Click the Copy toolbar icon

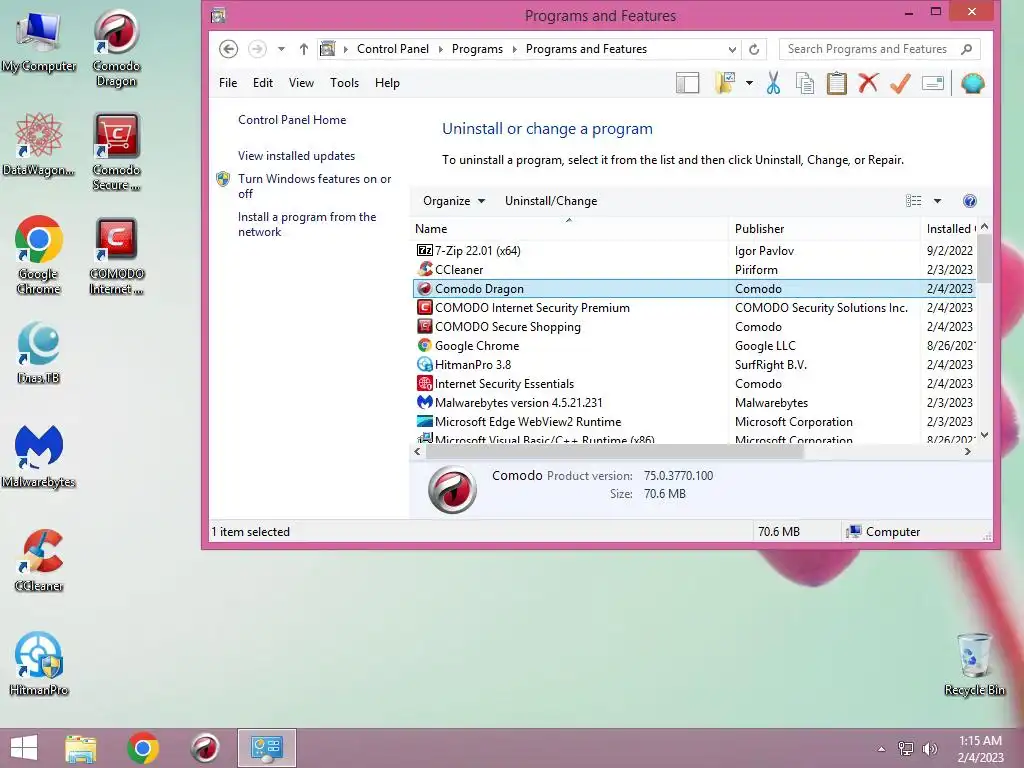coord(805,83)
